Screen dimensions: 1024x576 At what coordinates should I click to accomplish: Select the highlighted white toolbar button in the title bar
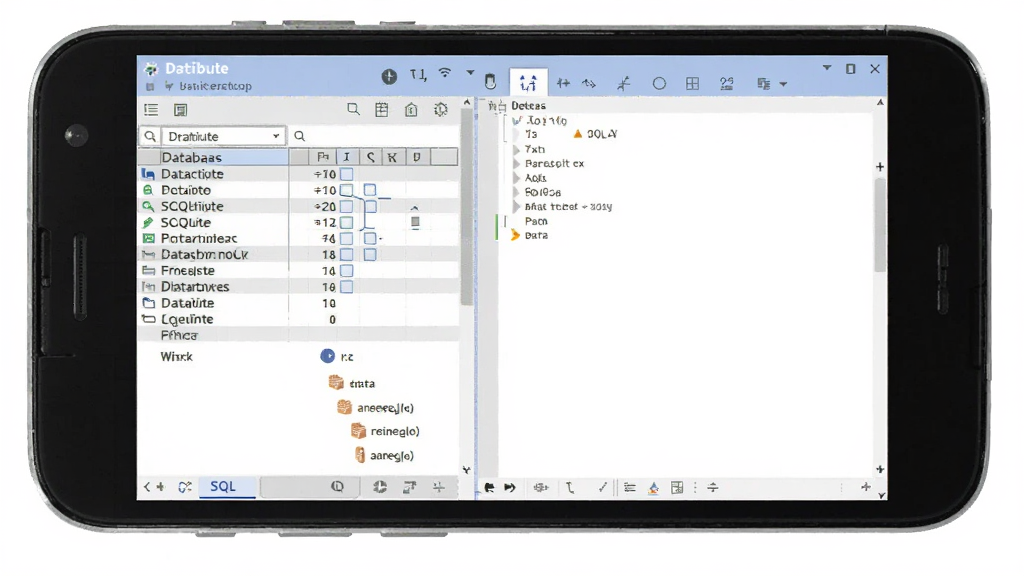[528, 82]
